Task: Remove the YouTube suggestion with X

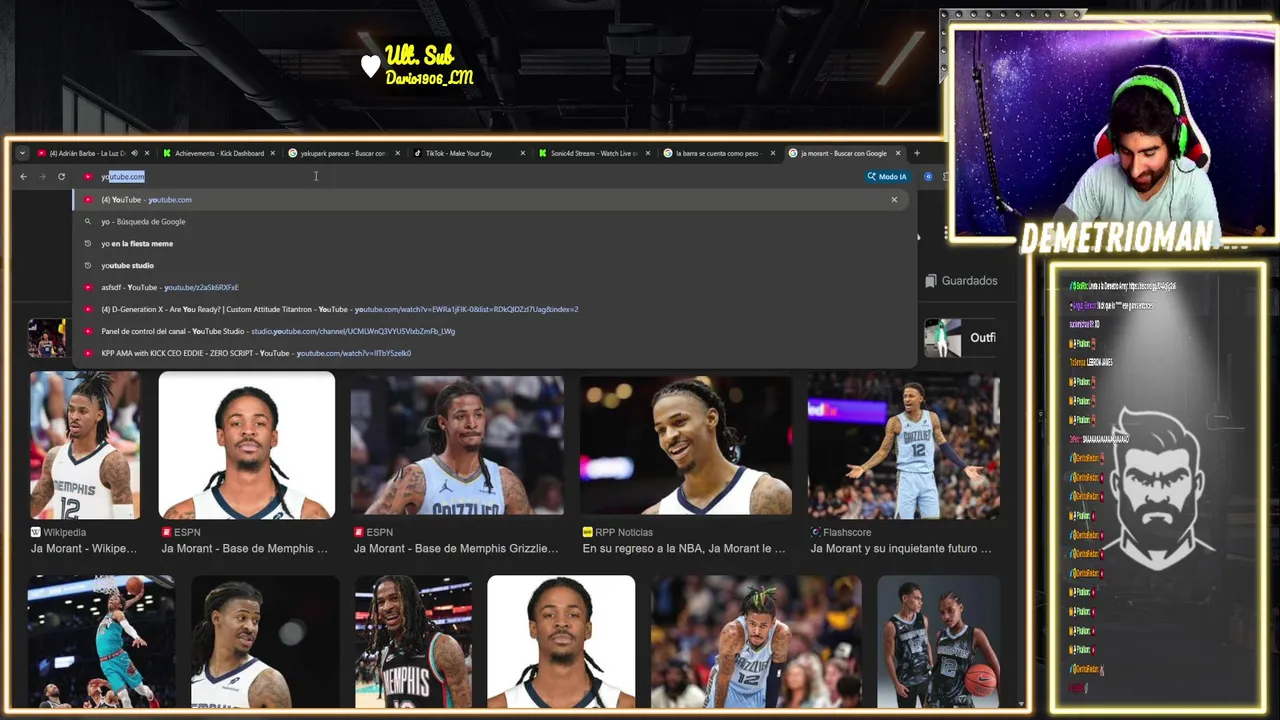Action: coord(894,200)
